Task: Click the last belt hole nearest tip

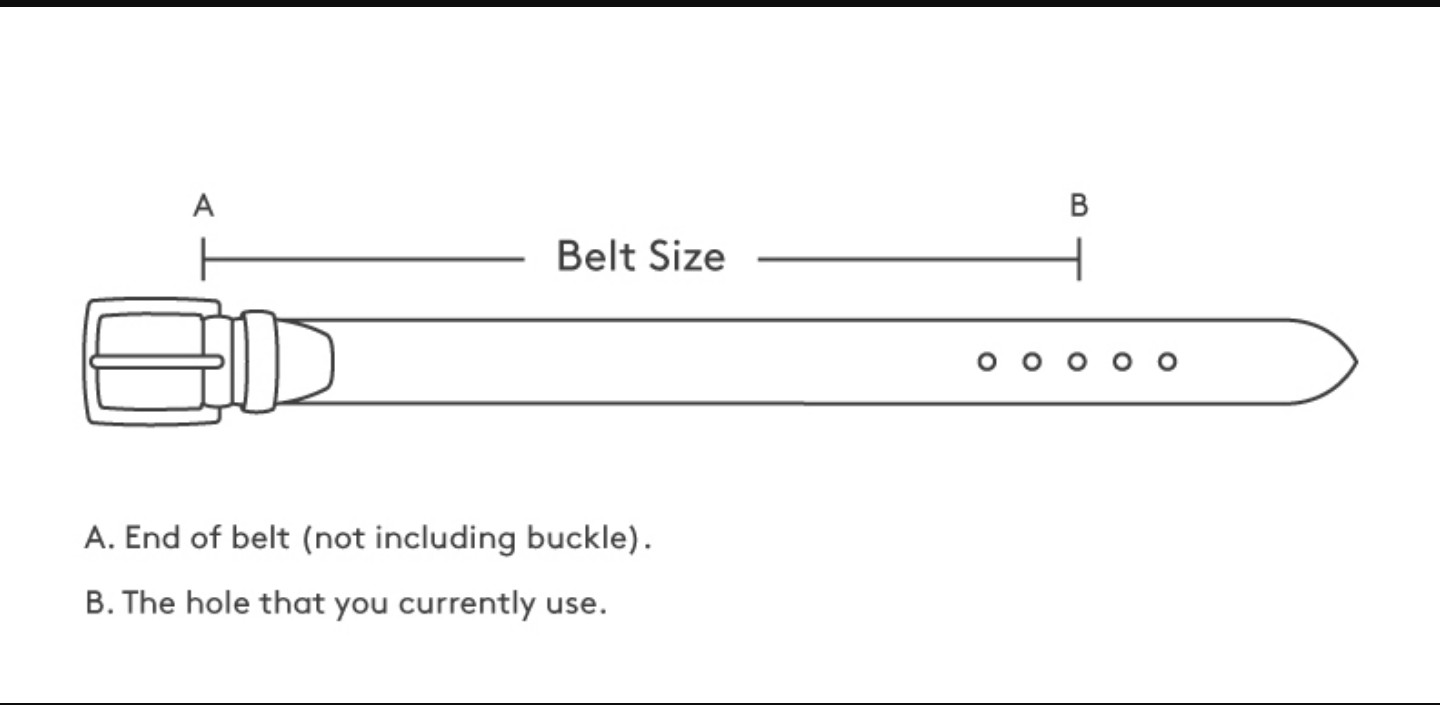Action: 1167,361
